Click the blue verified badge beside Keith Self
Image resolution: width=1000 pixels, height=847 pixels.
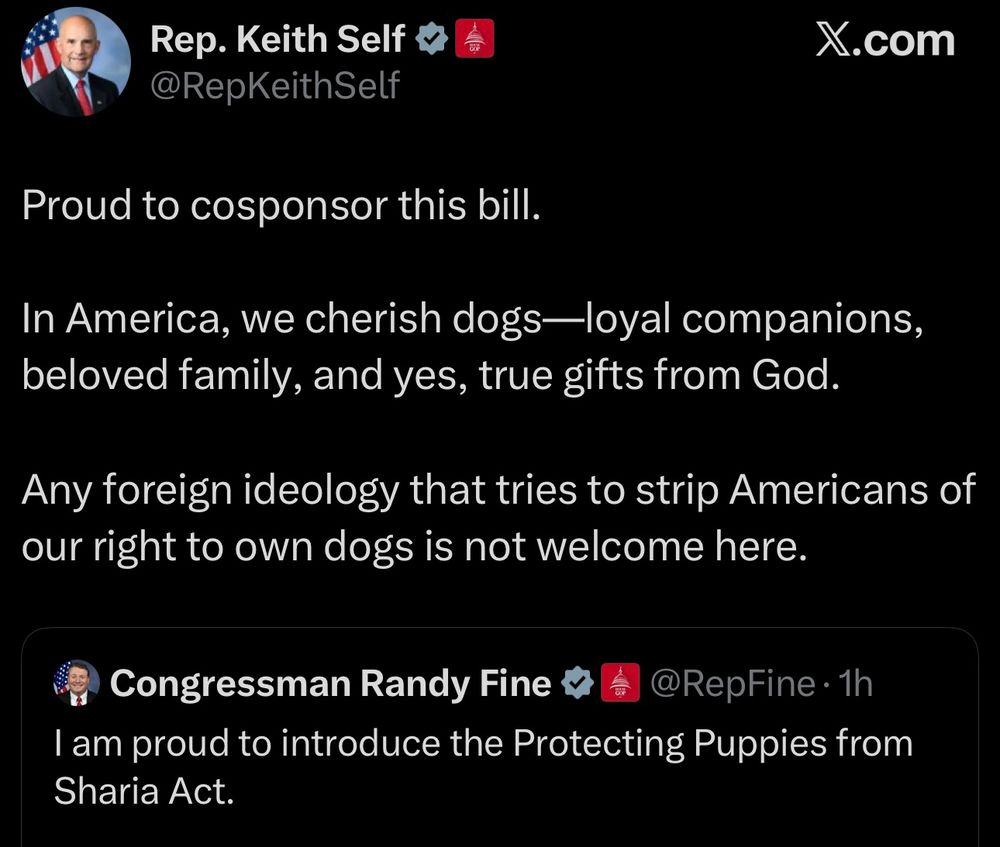[430, 40]
